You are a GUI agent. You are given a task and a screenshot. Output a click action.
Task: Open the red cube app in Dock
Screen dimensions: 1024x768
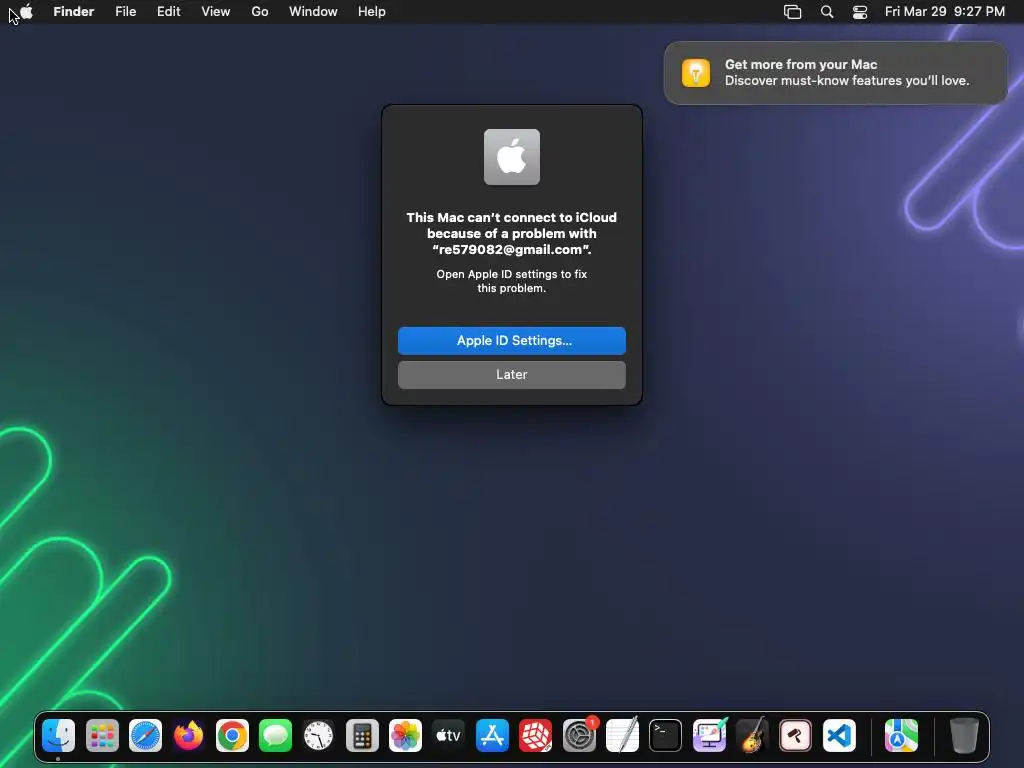click(536, 736)
